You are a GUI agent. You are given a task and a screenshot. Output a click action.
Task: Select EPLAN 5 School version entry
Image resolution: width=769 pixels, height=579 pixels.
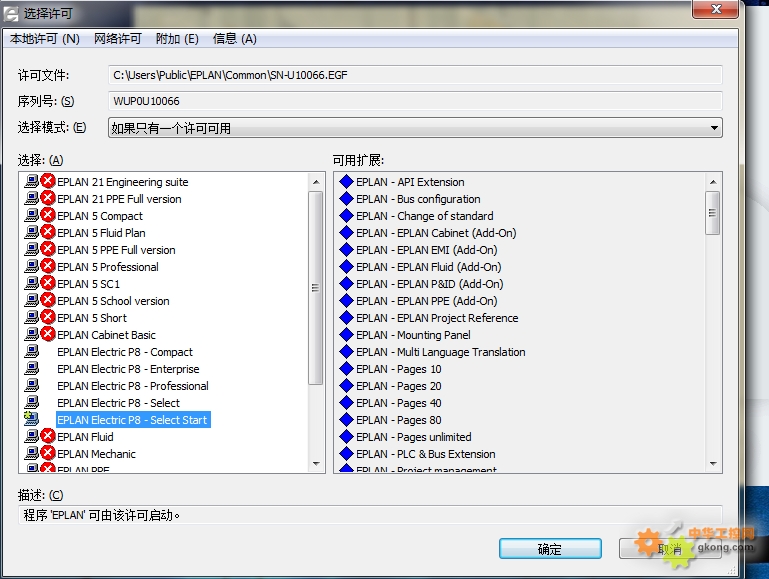(x=113, y=301)
